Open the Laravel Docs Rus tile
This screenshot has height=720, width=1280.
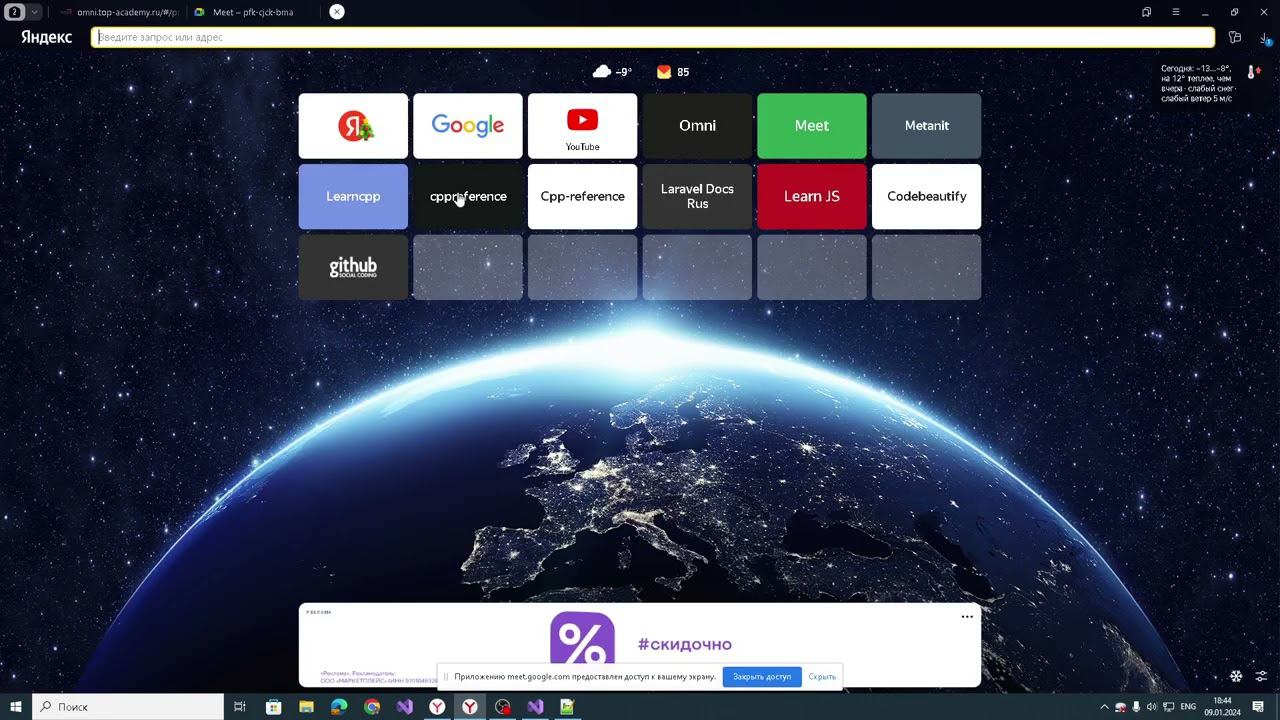tap(697, 197)
